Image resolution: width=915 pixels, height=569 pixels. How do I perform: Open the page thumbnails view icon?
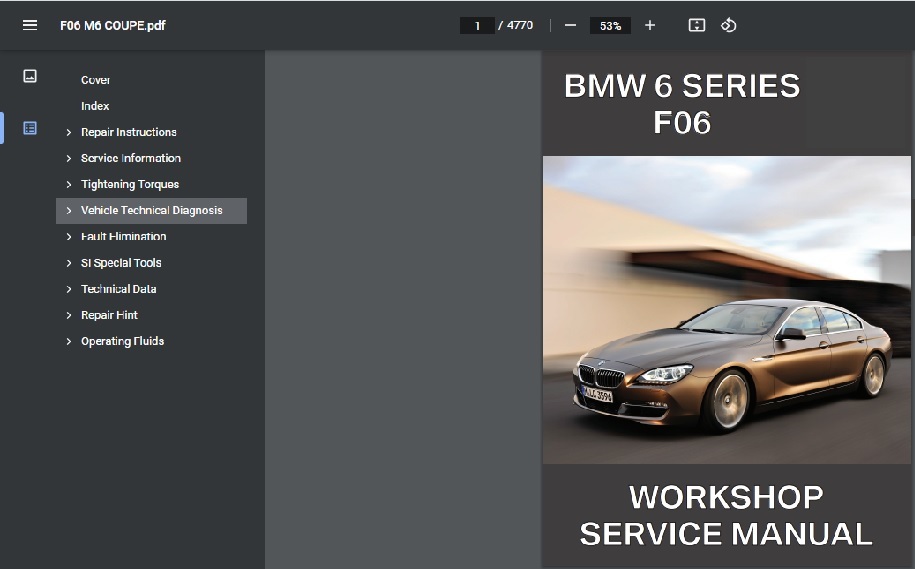[30, 76]
